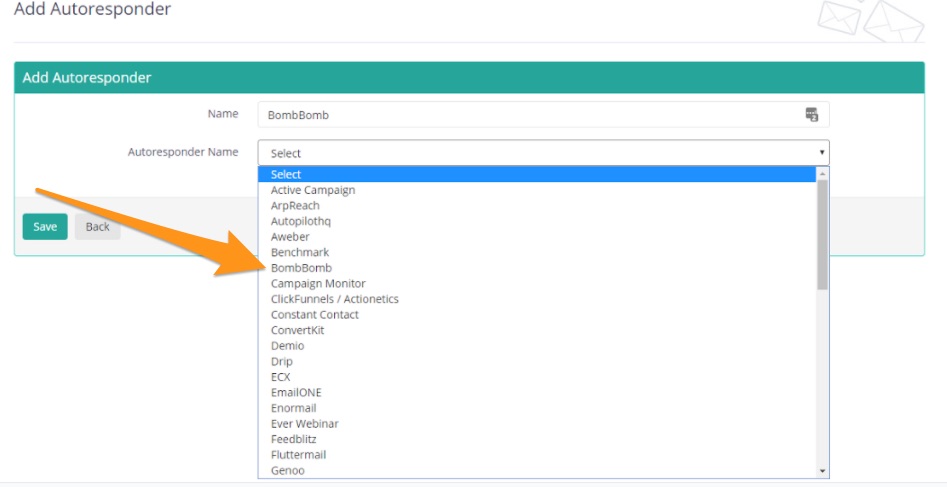Select Benchmark from the list
The height and width of the screenshot is (487, 947).
click(537, 252)
